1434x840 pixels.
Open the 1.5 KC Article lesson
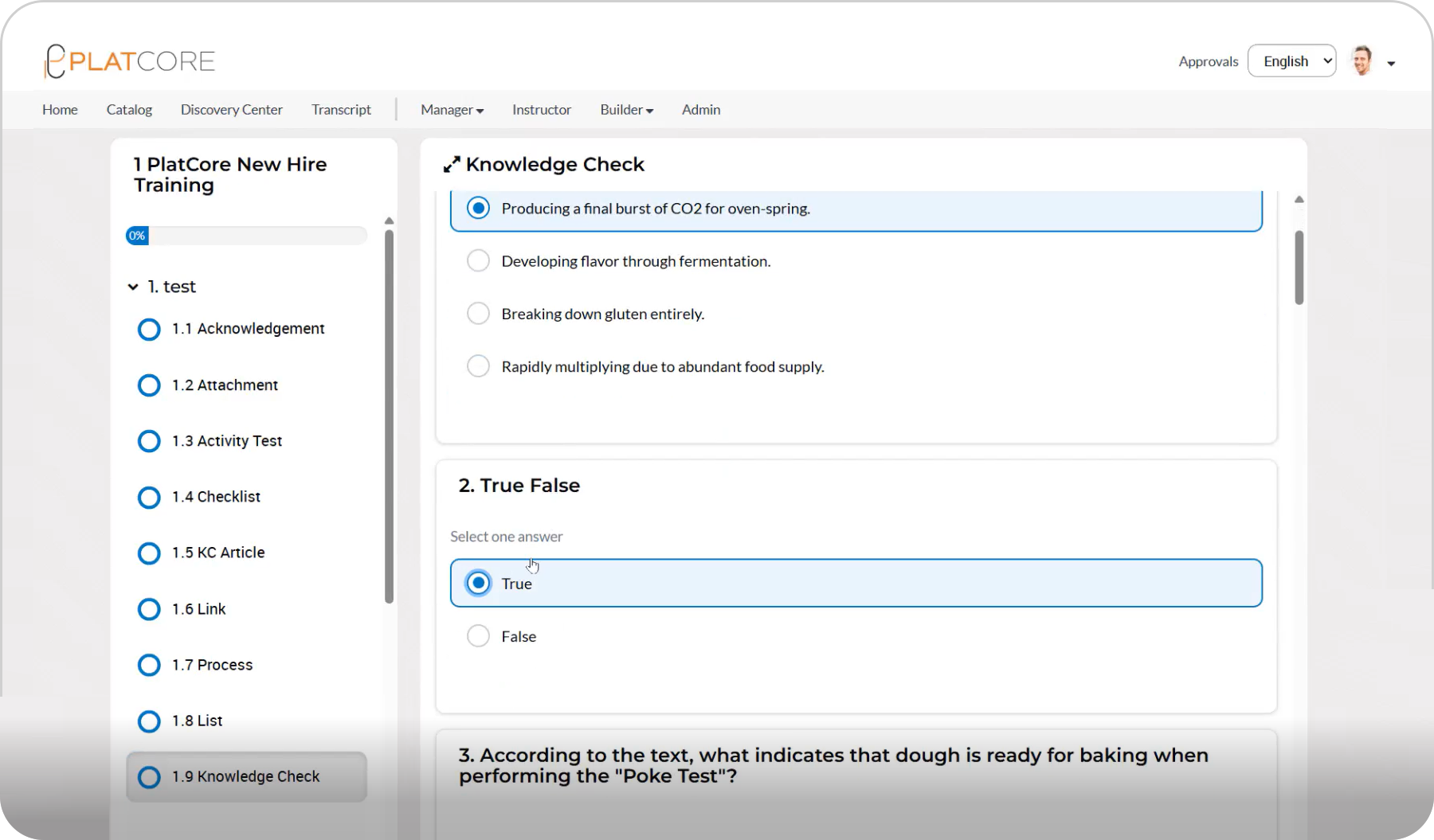point(218,553)
